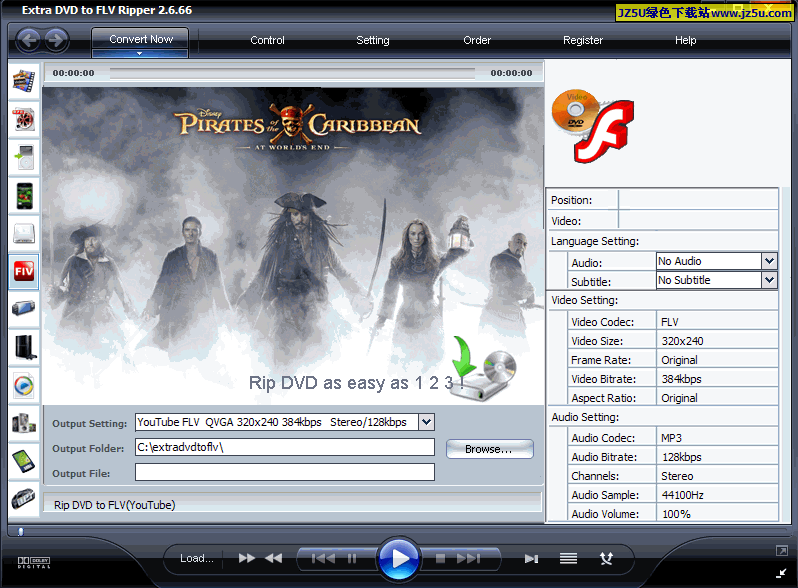Click the fast forward button
The height and width of the screenshot is (588, 798).
247,558
